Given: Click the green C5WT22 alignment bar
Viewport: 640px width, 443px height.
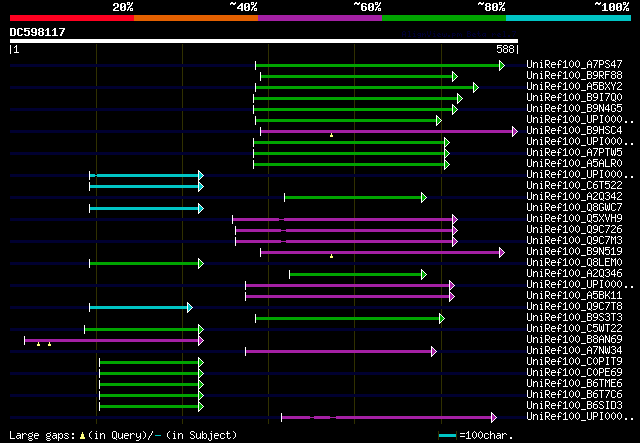Looking at the screenshot, I should coord(142,329).
